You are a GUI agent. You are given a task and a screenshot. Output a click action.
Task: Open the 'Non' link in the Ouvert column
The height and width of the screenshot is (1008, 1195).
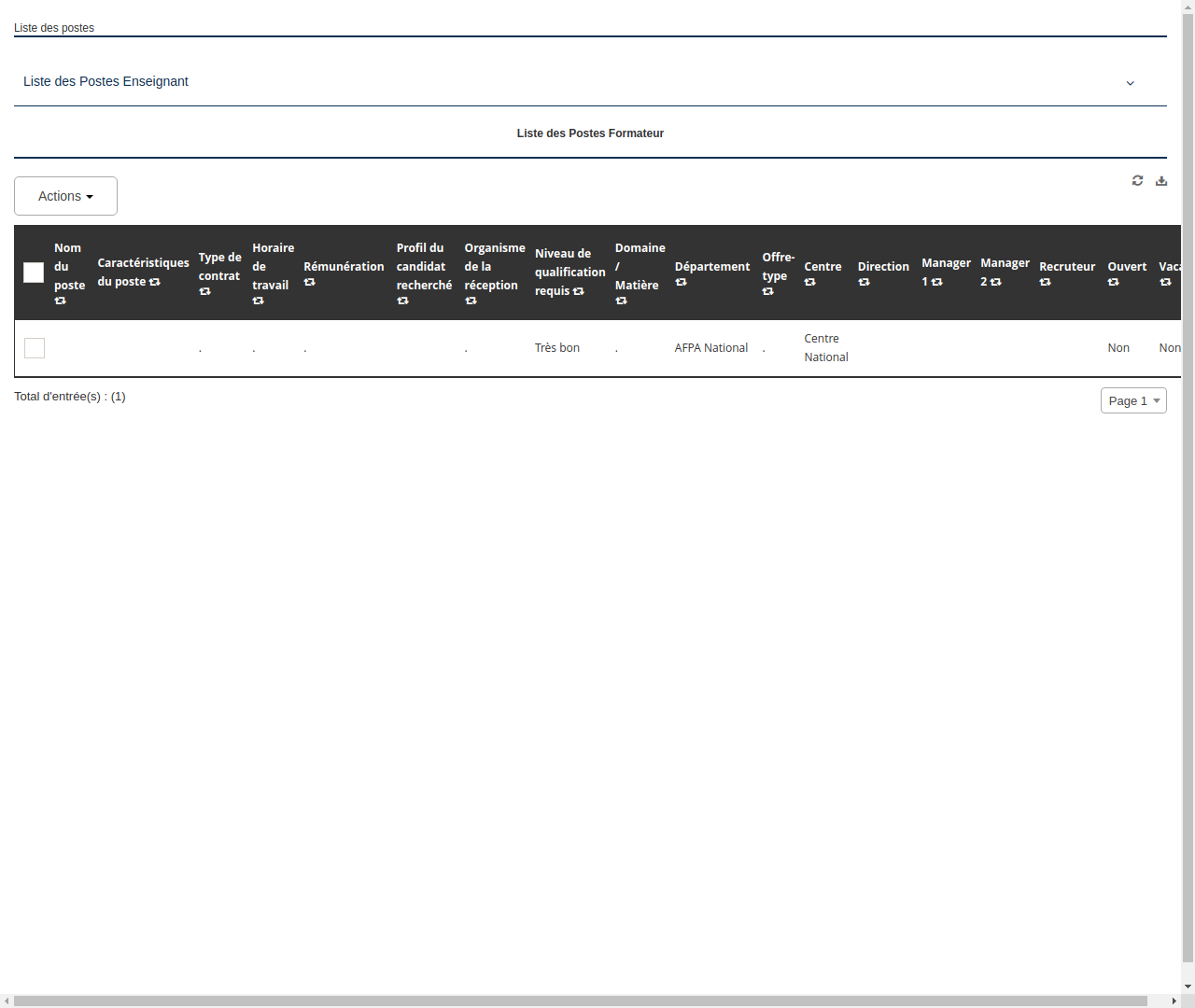pyautogui.click(x=1118, y=347)
